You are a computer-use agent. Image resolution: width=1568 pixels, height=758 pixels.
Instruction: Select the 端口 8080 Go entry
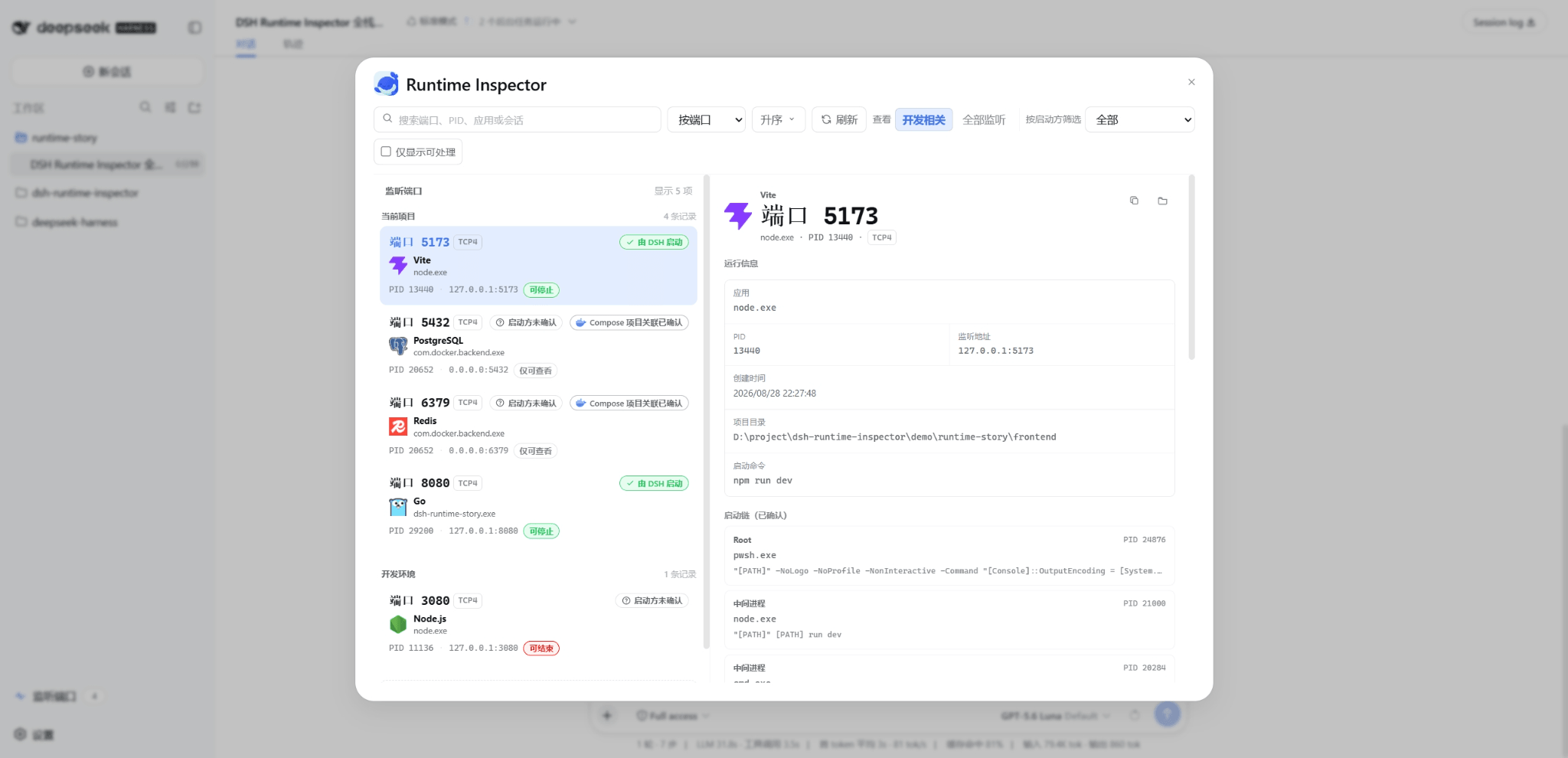(538, 506)
